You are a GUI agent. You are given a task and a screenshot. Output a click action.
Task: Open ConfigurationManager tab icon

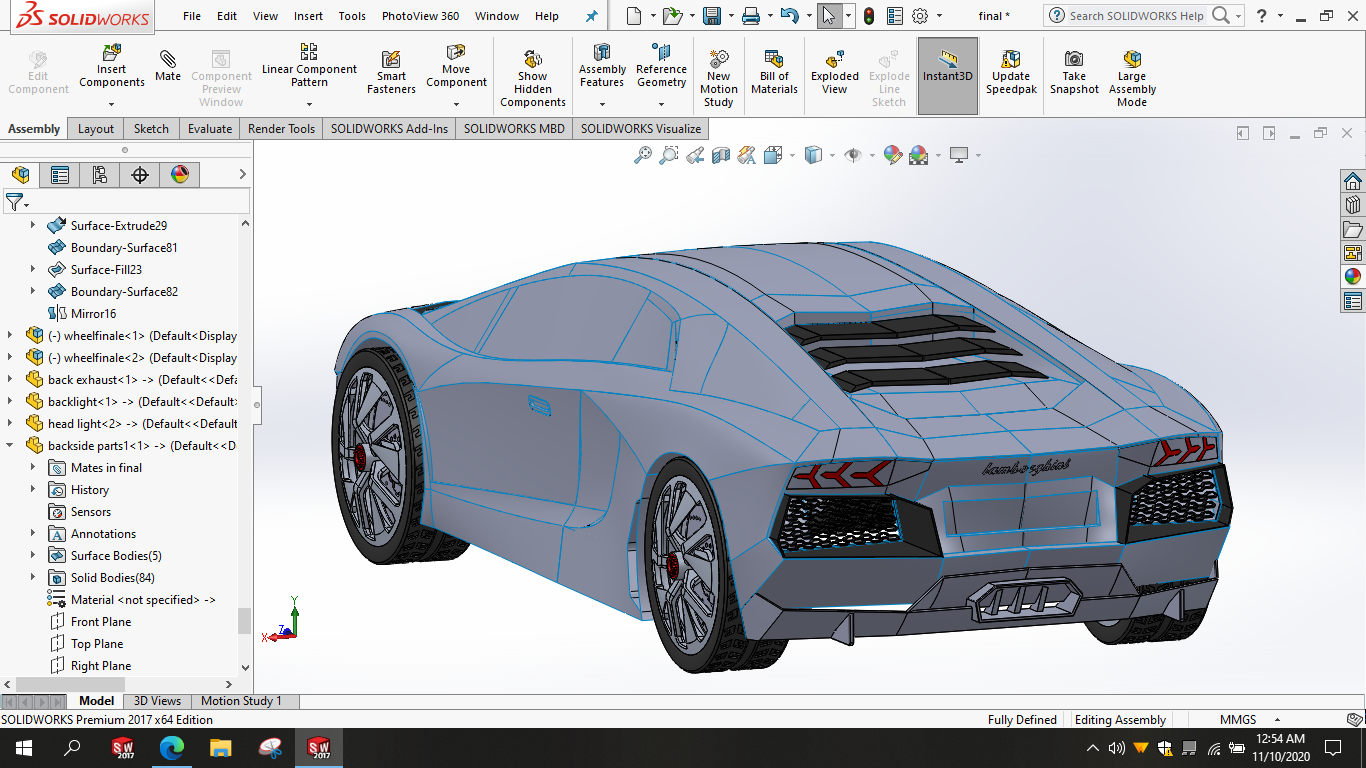pyautogui.click(x=100, y=175)
